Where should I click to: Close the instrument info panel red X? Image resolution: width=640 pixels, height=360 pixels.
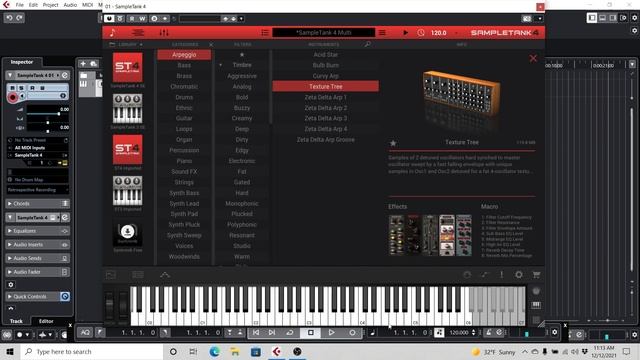click(533, 58)
